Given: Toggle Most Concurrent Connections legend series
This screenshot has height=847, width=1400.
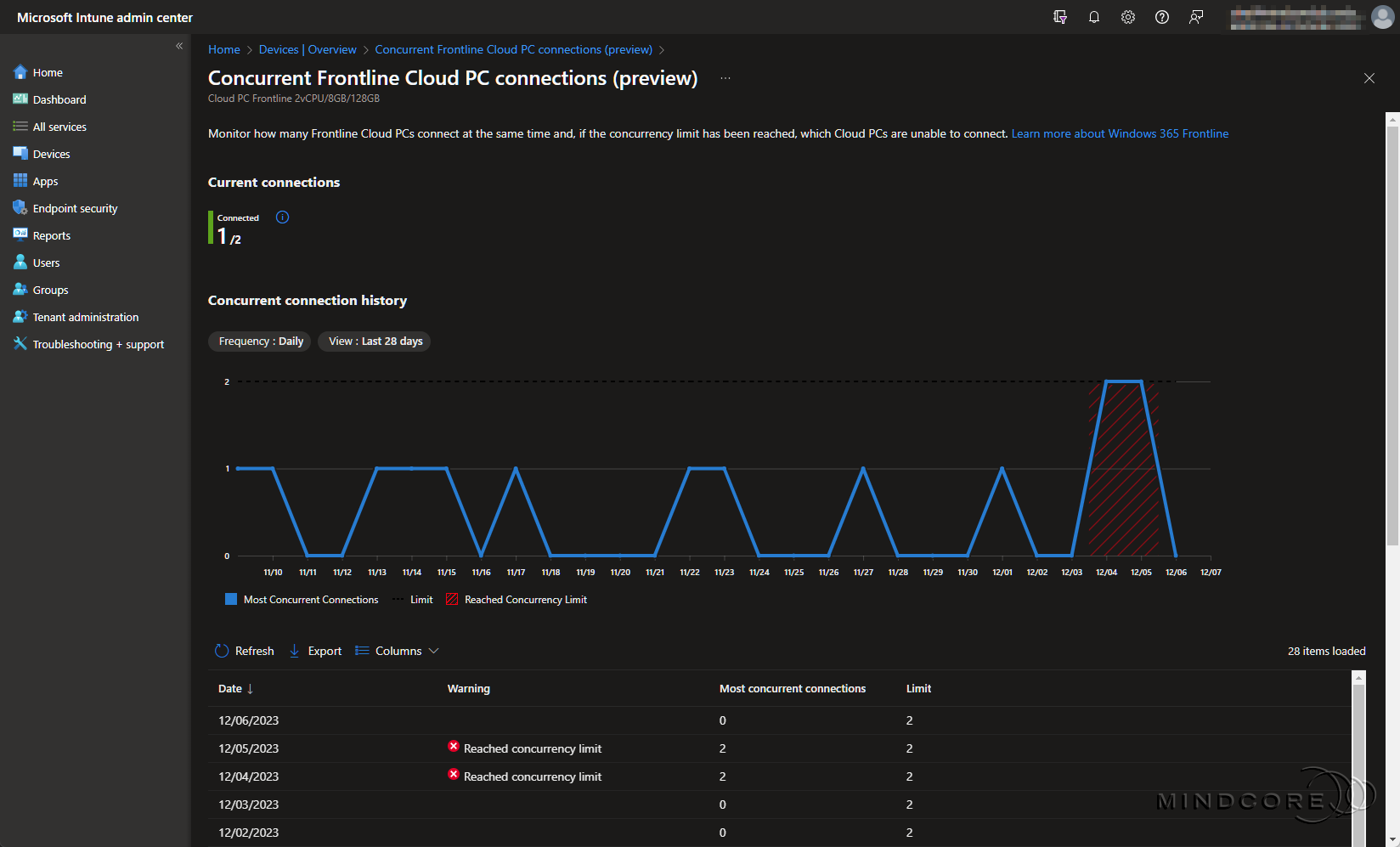Looking at the screenshot, I should click(302, 600).
